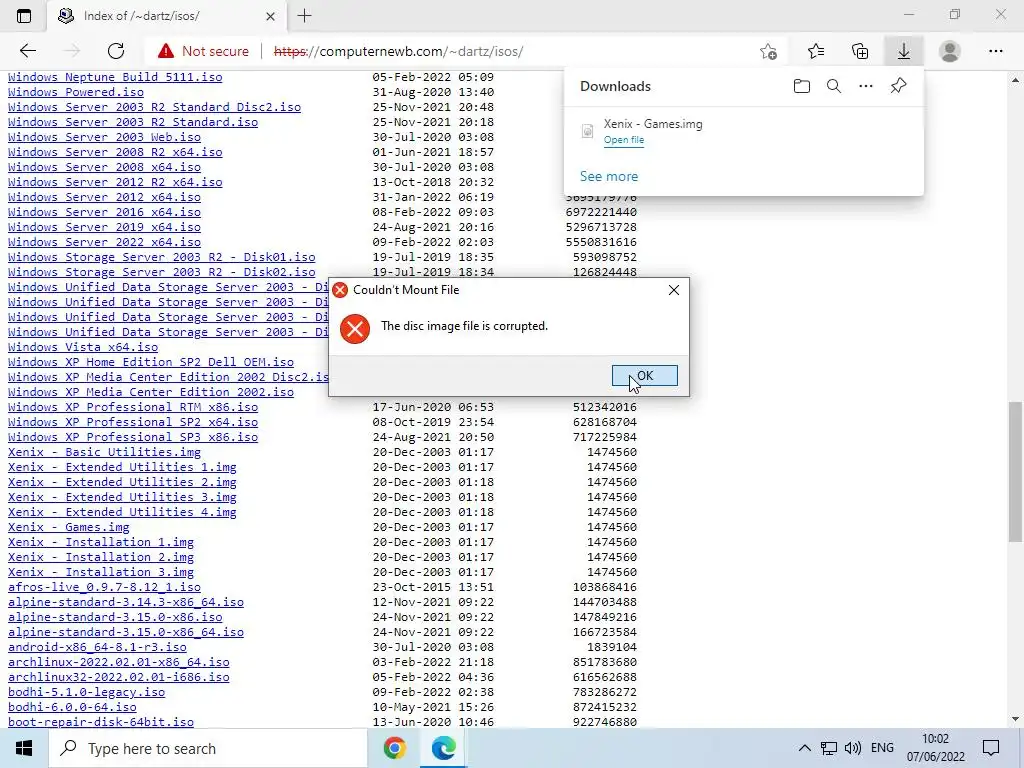Download boot-repair-disk-64bit.iso
The image size is (1024, 768).
(x=101, y=723)
